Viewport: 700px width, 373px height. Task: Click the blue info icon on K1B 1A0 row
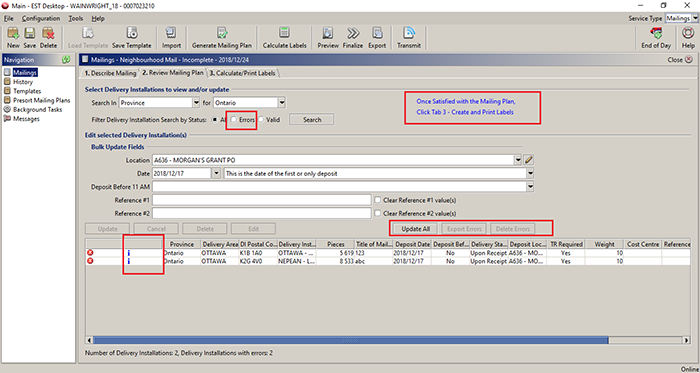(129, 253)
